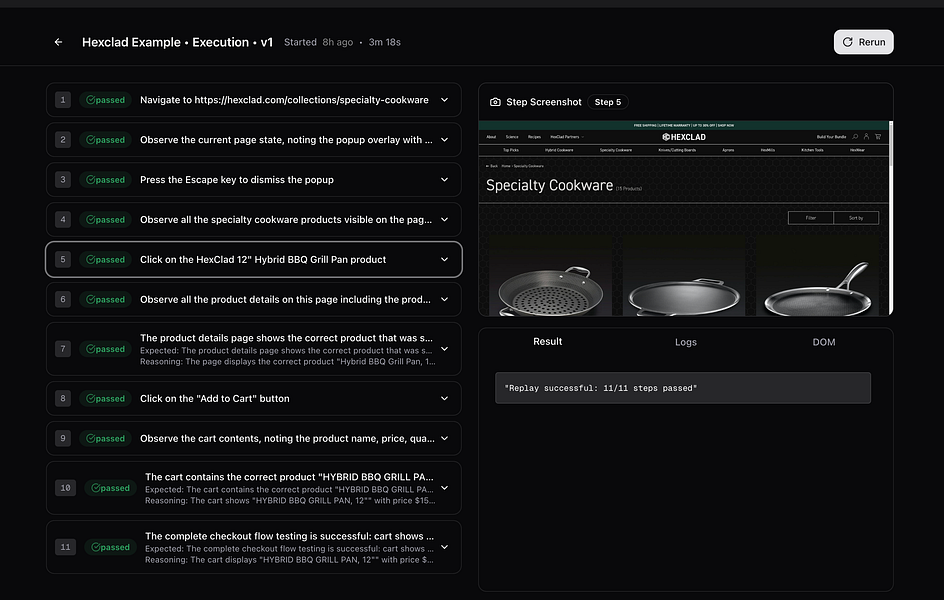944x600 pixels.
Task: Click the passed badge of step 1
Action: [x=105, y=100]
